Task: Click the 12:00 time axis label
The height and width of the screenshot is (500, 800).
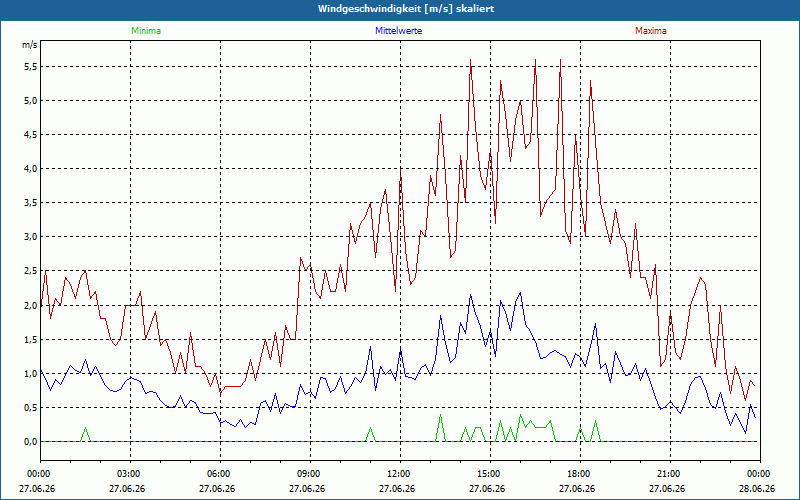Action: click(x=400, y=474)
